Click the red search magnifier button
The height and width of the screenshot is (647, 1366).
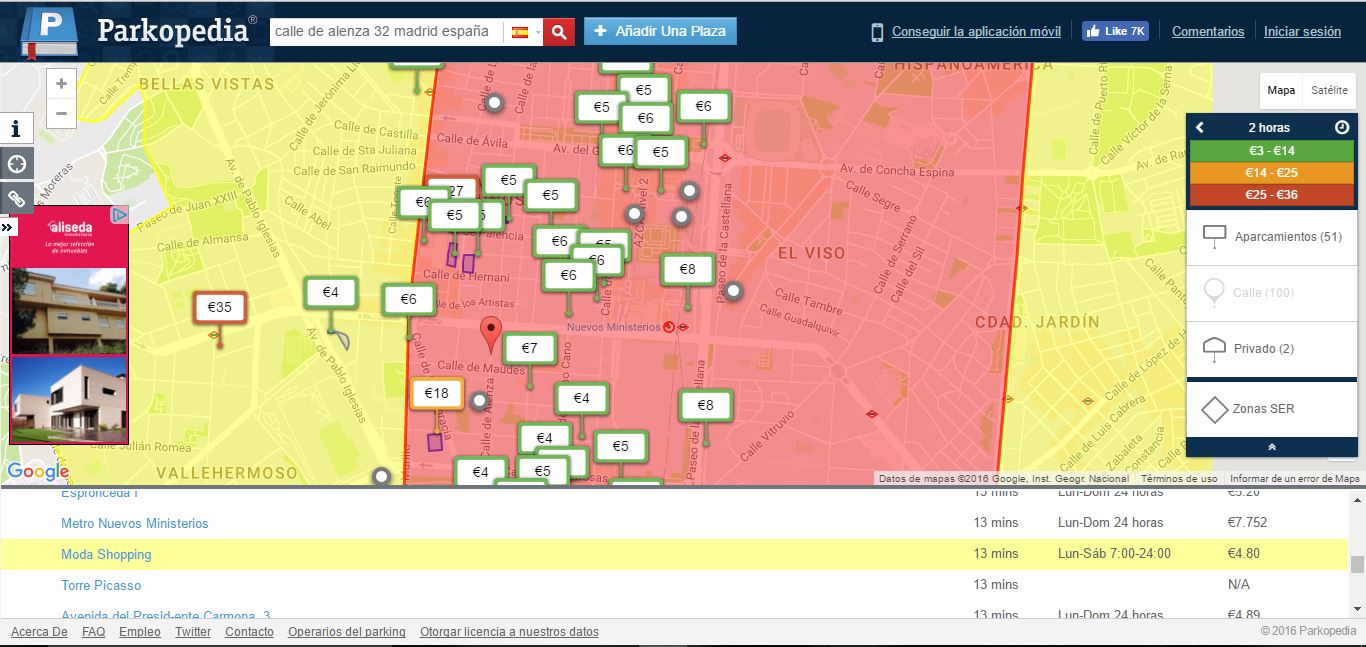point(559,32)
